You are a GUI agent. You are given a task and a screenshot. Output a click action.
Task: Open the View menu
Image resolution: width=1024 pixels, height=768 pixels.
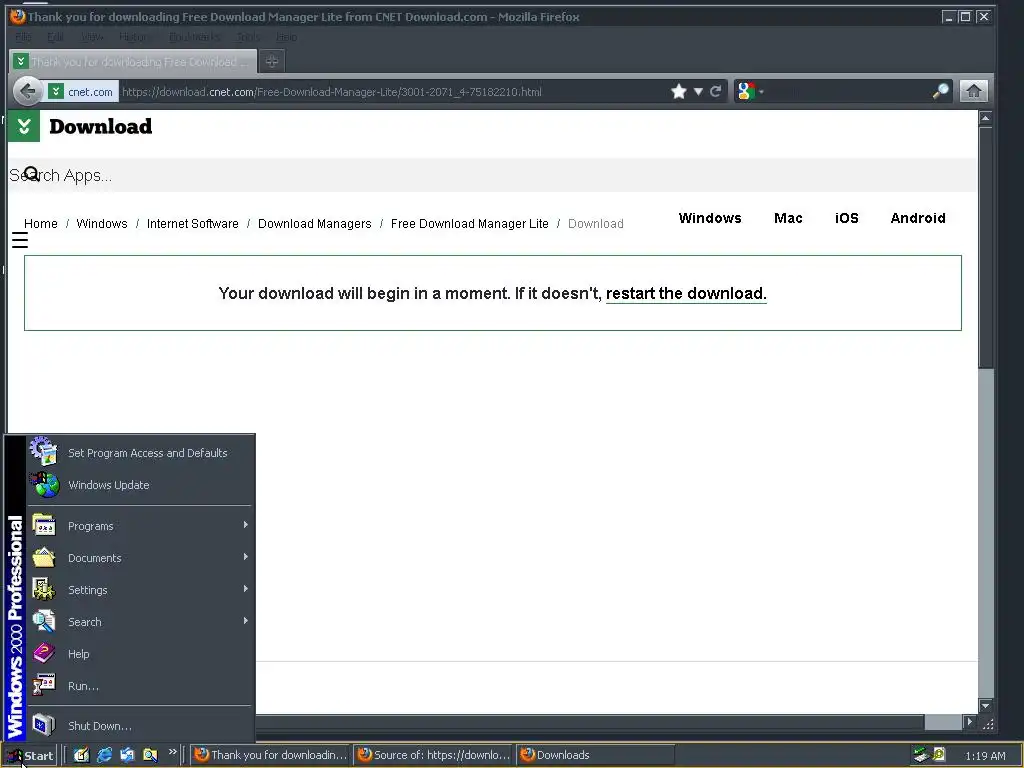(92, 37)
